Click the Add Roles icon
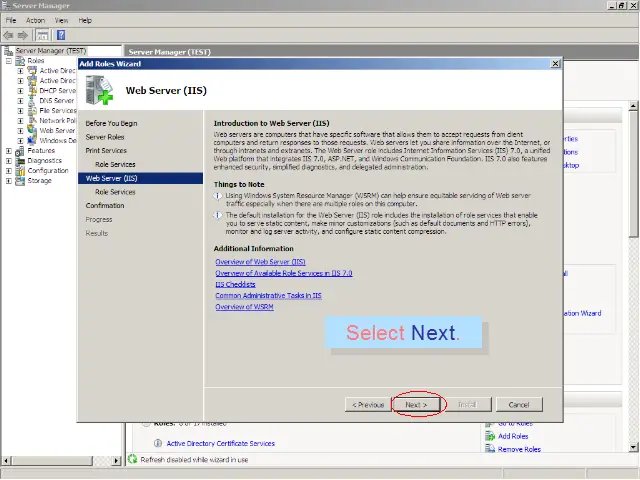The width and height of the screenshot is (640, 480). pos(489,436)
